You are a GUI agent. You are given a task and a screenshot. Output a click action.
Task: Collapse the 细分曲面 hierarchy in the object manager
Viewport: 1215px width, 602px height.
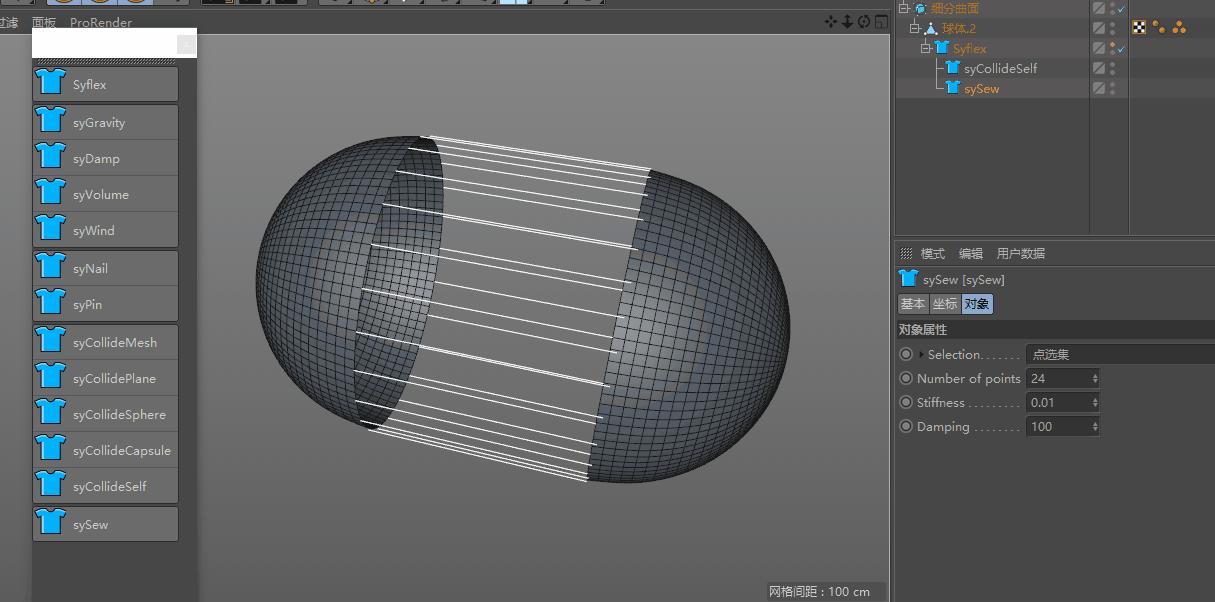[904, 7]
